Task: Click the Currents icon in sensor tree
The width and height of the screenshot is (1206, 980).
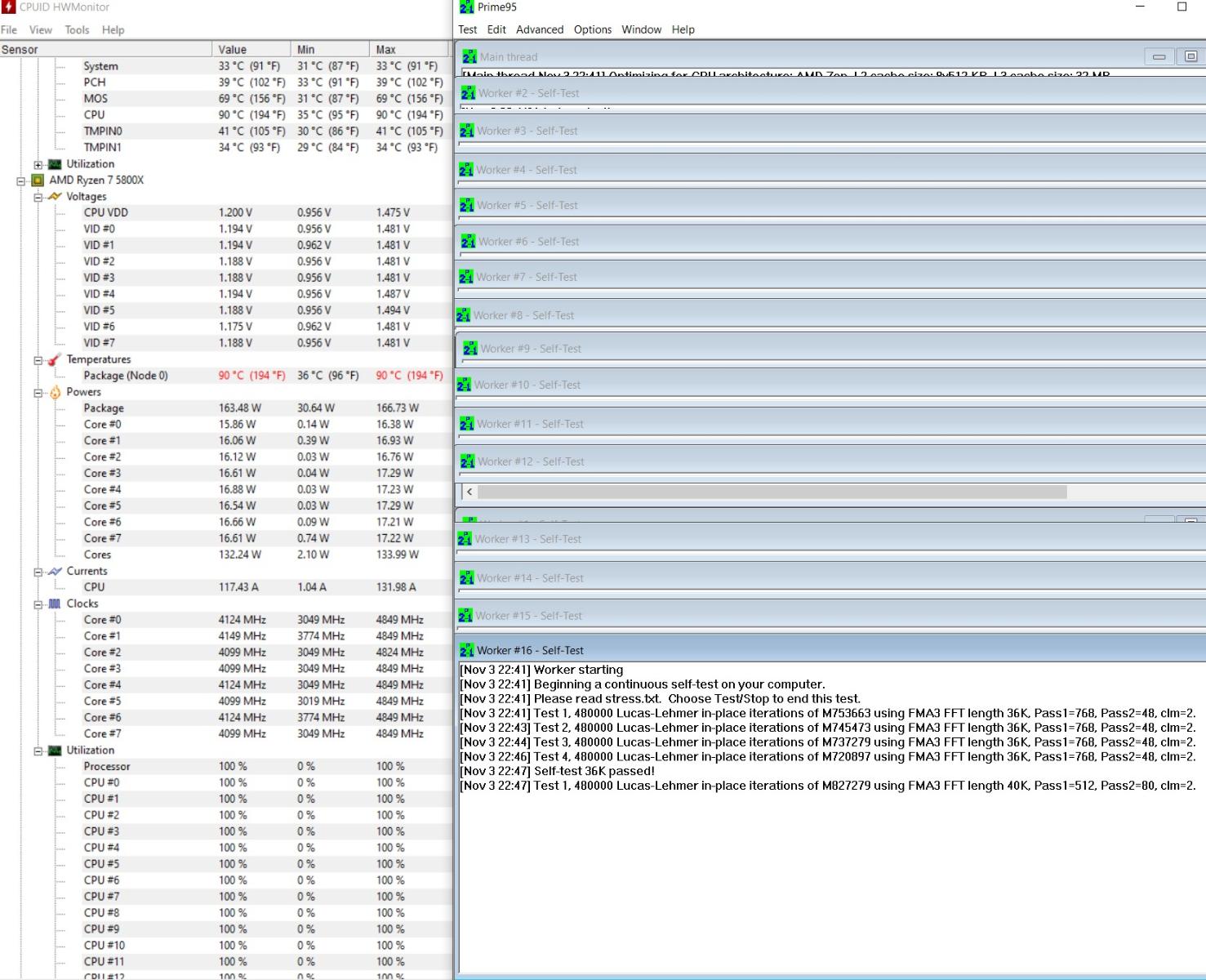Action: 55,571
